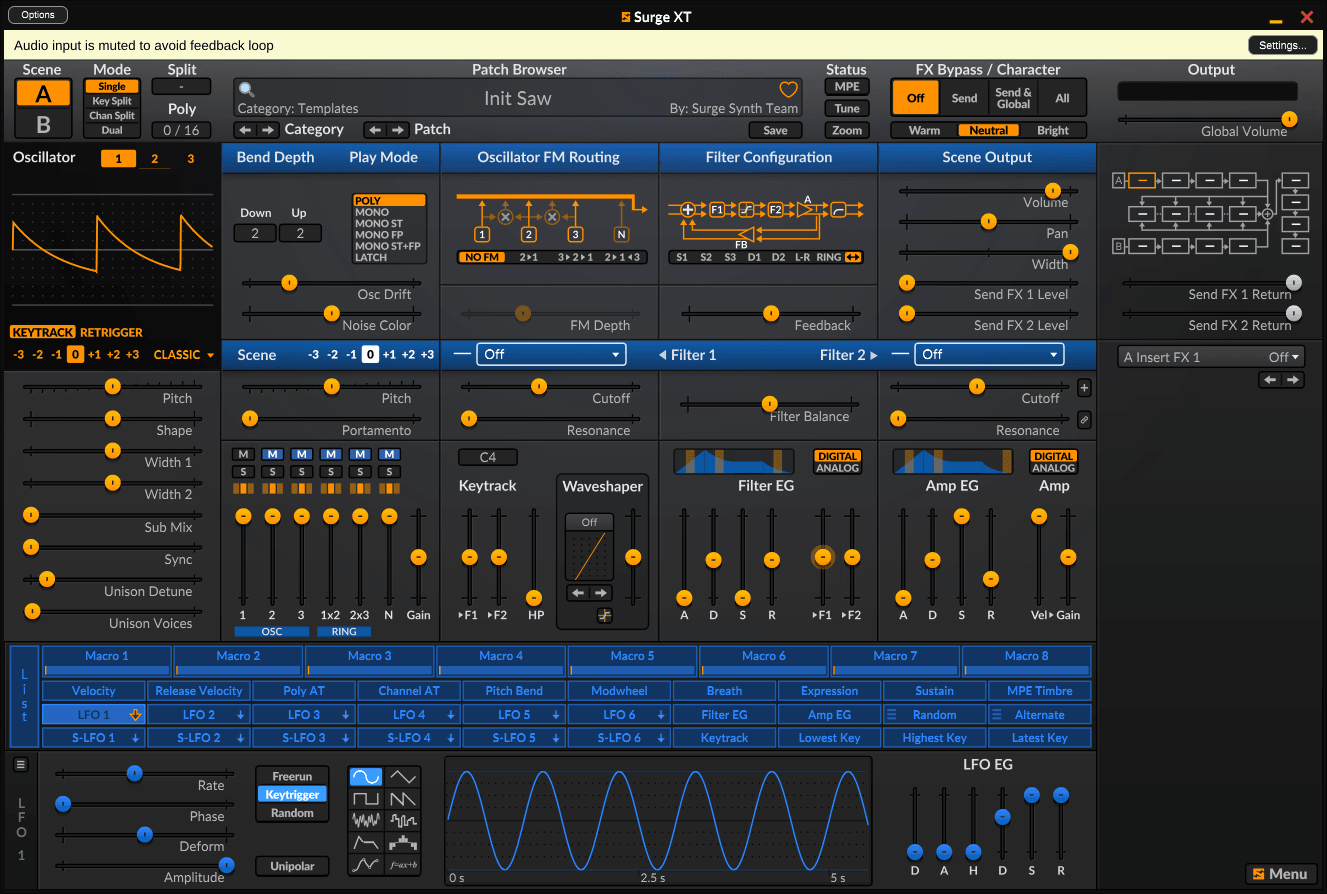Image resolution: width=1327 pixels, height=894 pixels.
Task: Select the envelope LFO shape
Action: 366,842
